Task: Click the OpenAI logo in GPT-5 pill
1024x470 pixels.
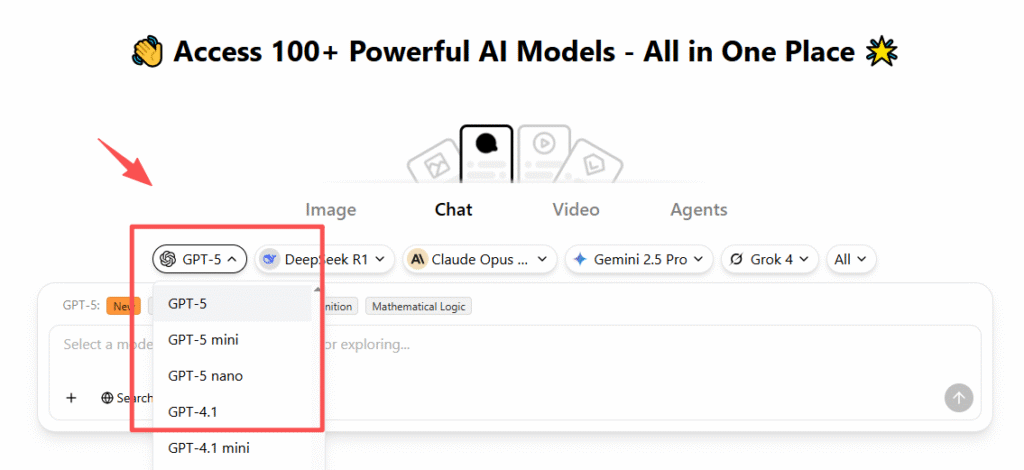Action: coord(168,259)
